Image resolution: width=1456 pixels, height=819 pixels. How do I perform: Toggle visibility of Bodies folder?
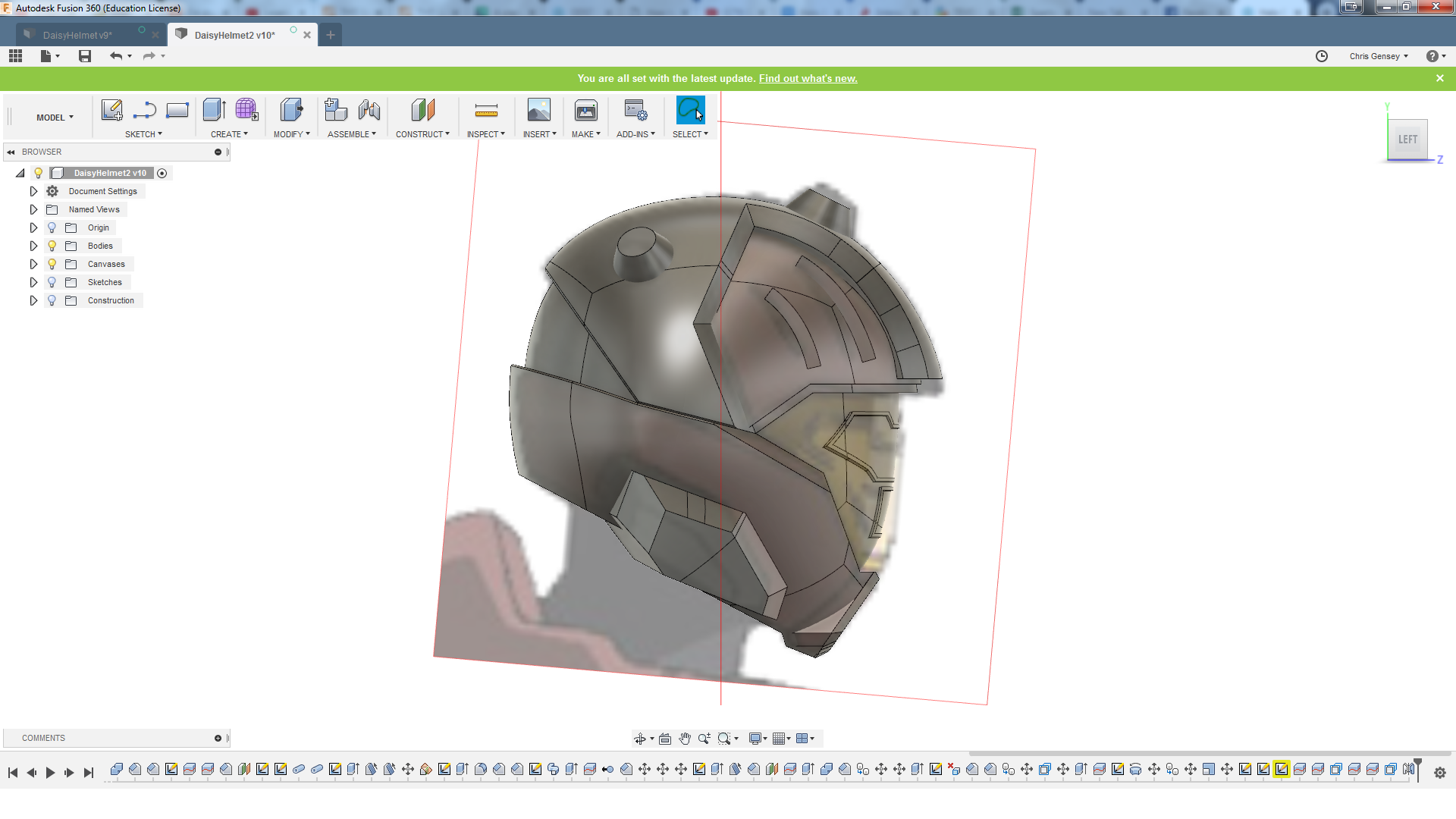(52, 246)
